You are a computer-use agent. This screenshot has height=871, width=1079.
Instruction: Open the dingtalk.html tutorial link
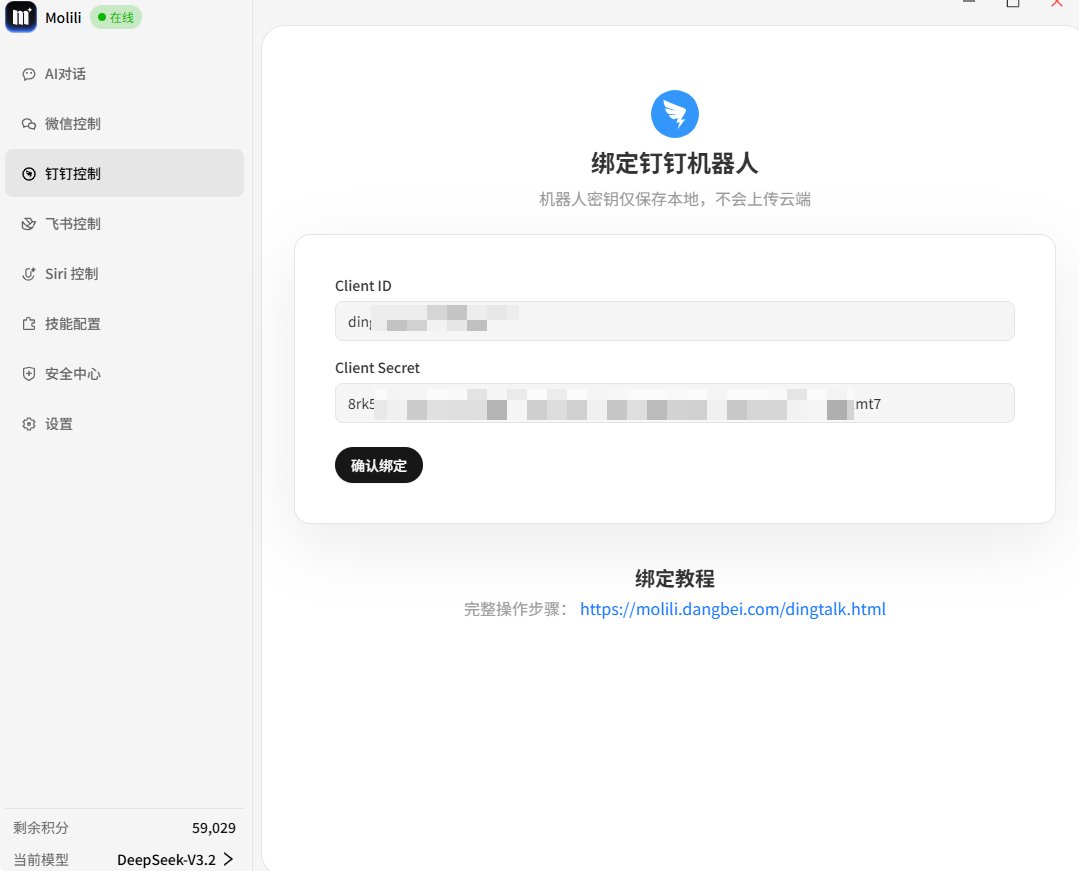coord(732,608)
